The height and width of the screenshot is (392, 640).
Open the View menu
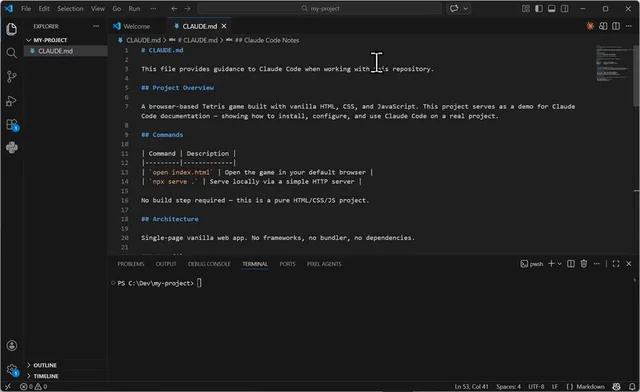(x=98, y=9)
